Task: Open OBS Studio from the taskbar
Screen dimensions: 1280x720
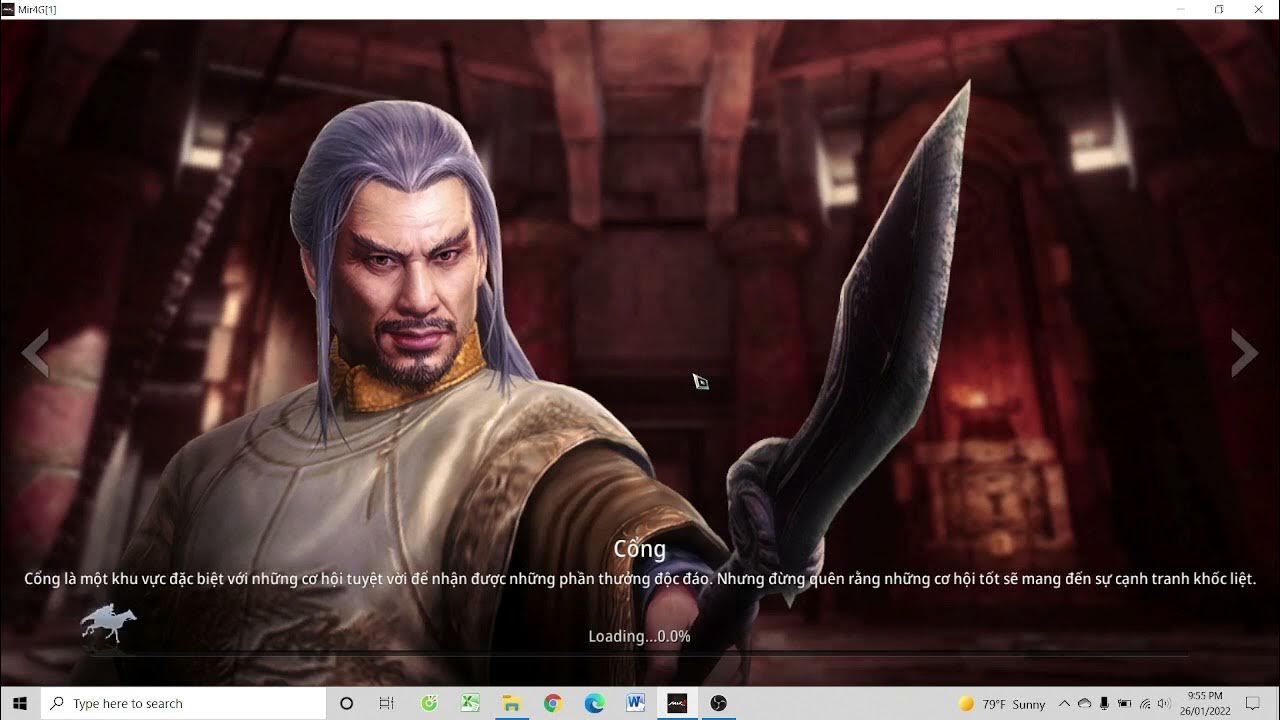Action: tap(718, 703)
